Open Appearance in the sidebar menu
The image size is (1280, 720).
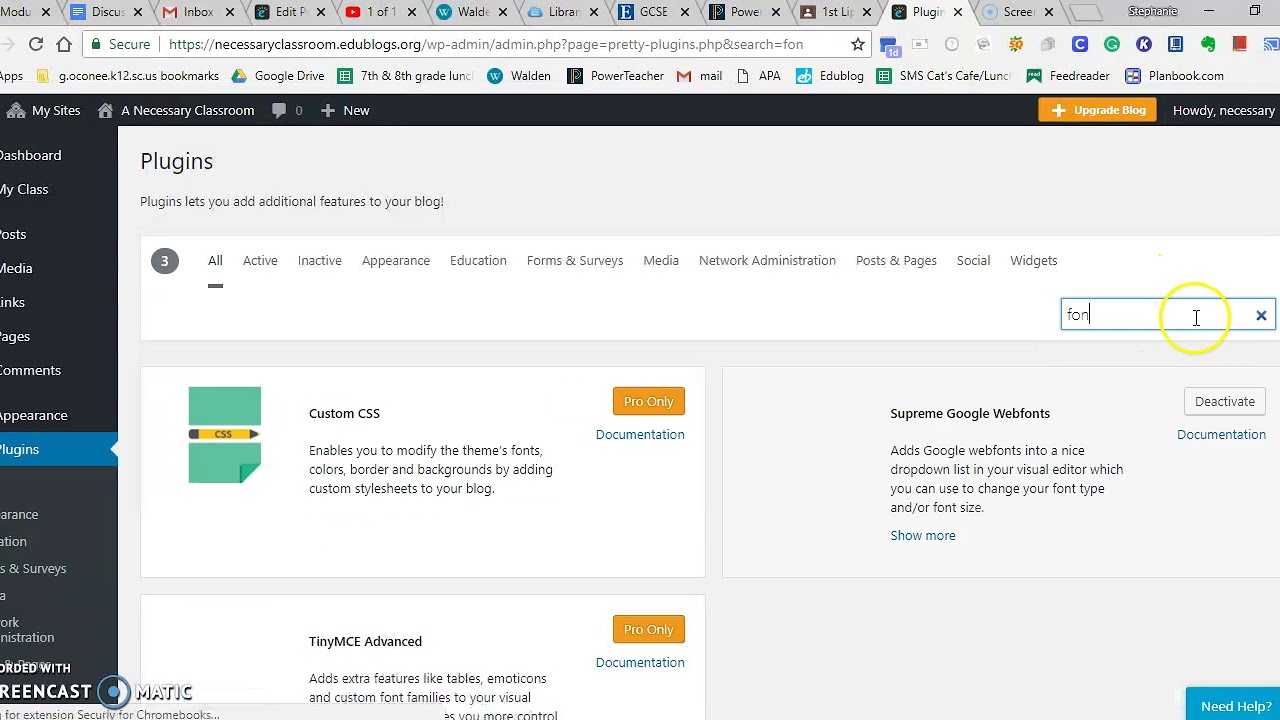point(33,415)
